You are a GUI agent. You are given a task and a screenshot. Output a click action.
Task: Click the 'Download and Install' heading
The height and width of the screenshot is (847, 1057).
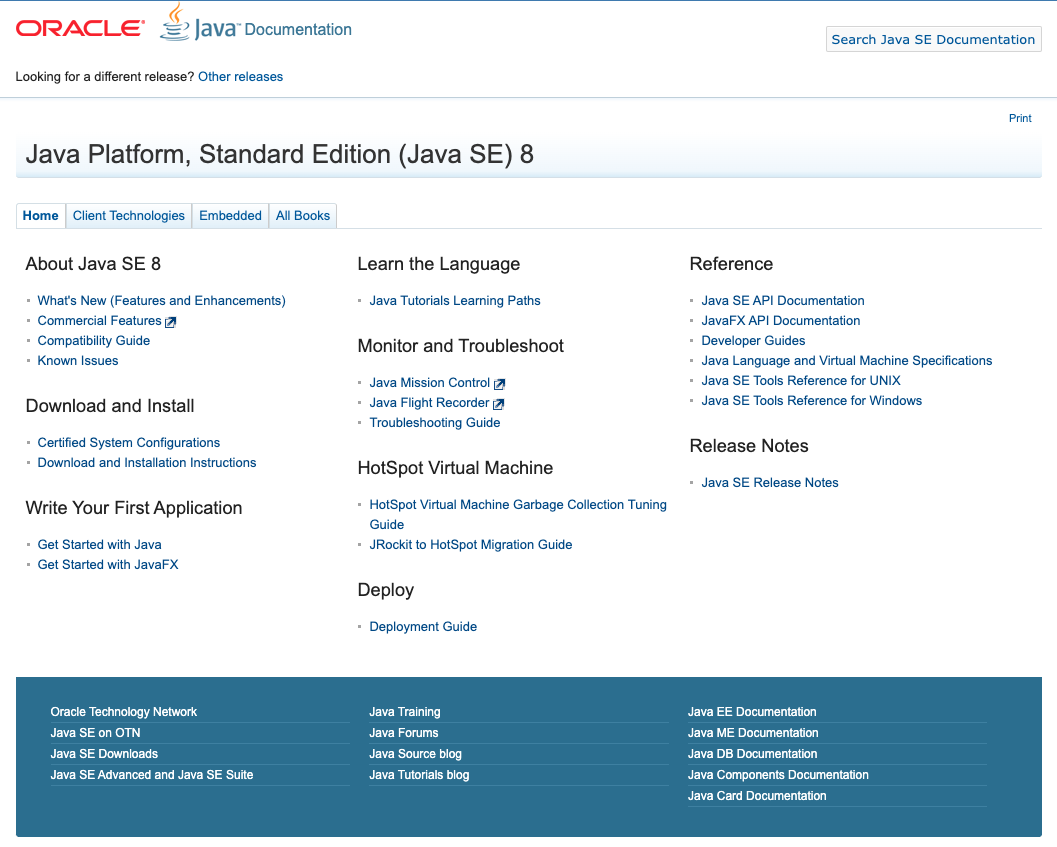110,406
